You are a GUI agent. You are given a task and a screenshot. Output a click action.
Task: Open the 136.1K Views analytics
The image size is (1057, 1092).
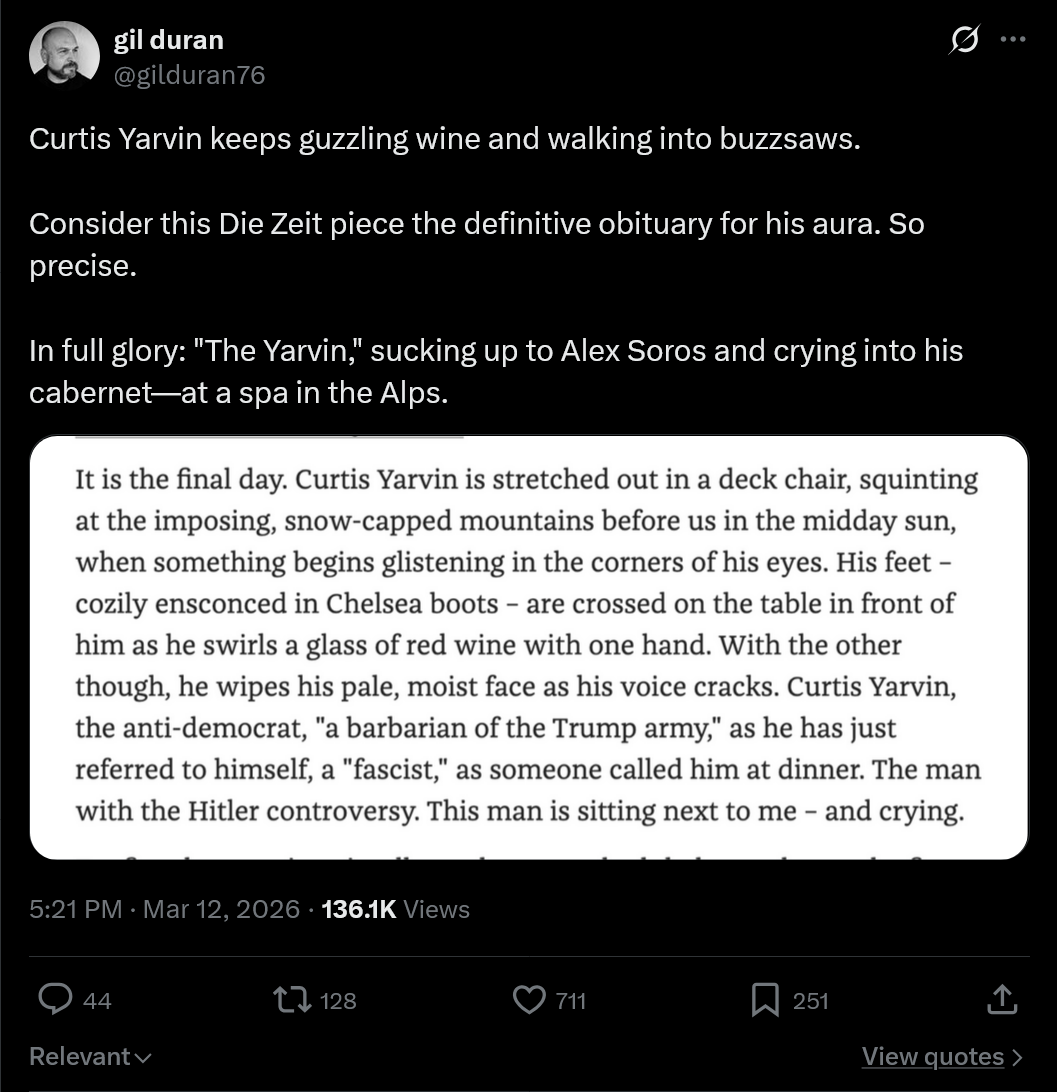click(x=396, y=909)
